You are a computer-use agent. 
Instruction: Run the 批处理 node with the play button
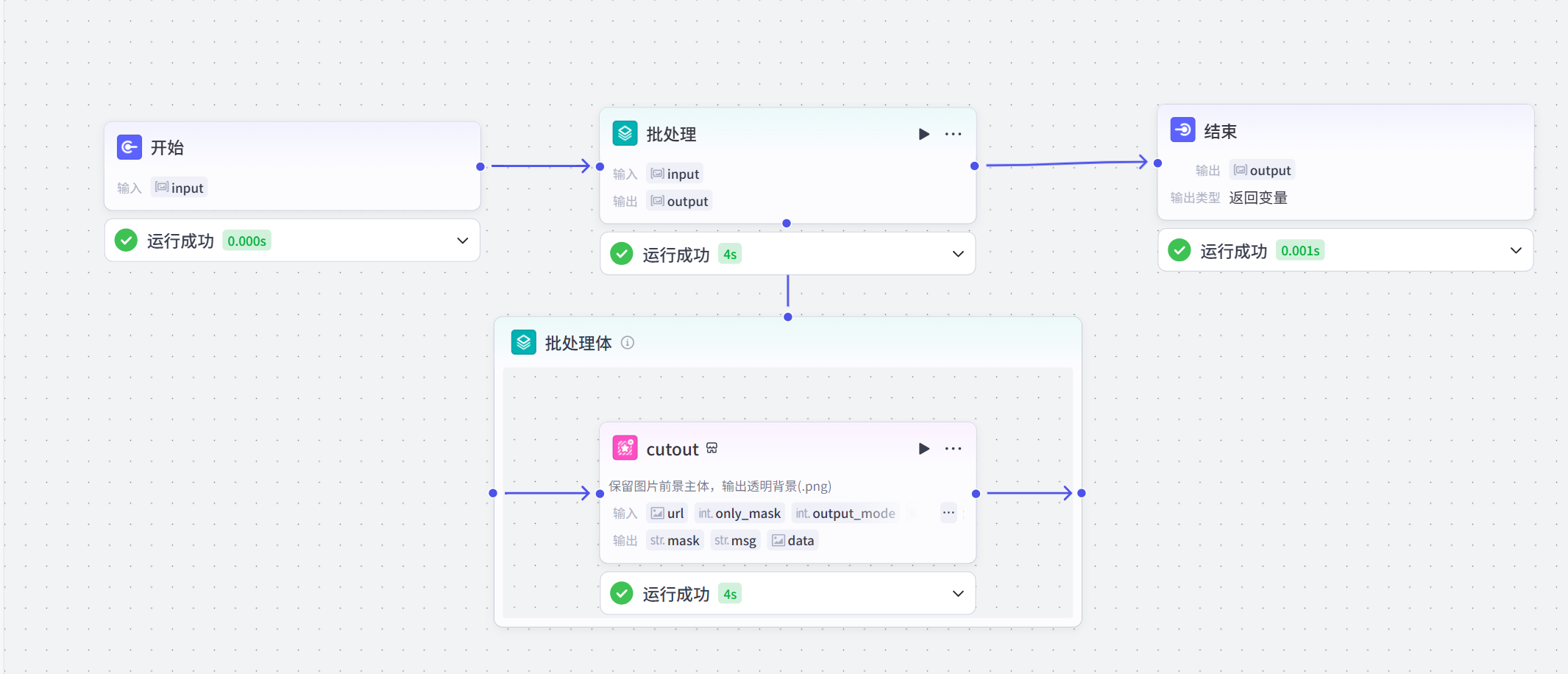pyautogui.click(x=923, y=133)
